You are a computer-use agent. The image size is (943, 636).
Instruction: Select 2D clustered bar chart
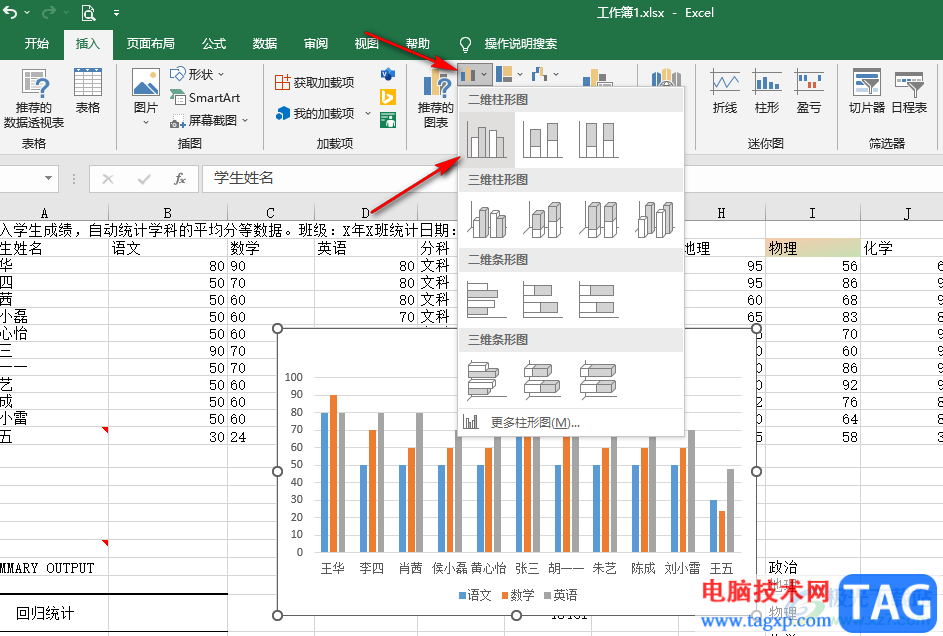tap(487, 299)
